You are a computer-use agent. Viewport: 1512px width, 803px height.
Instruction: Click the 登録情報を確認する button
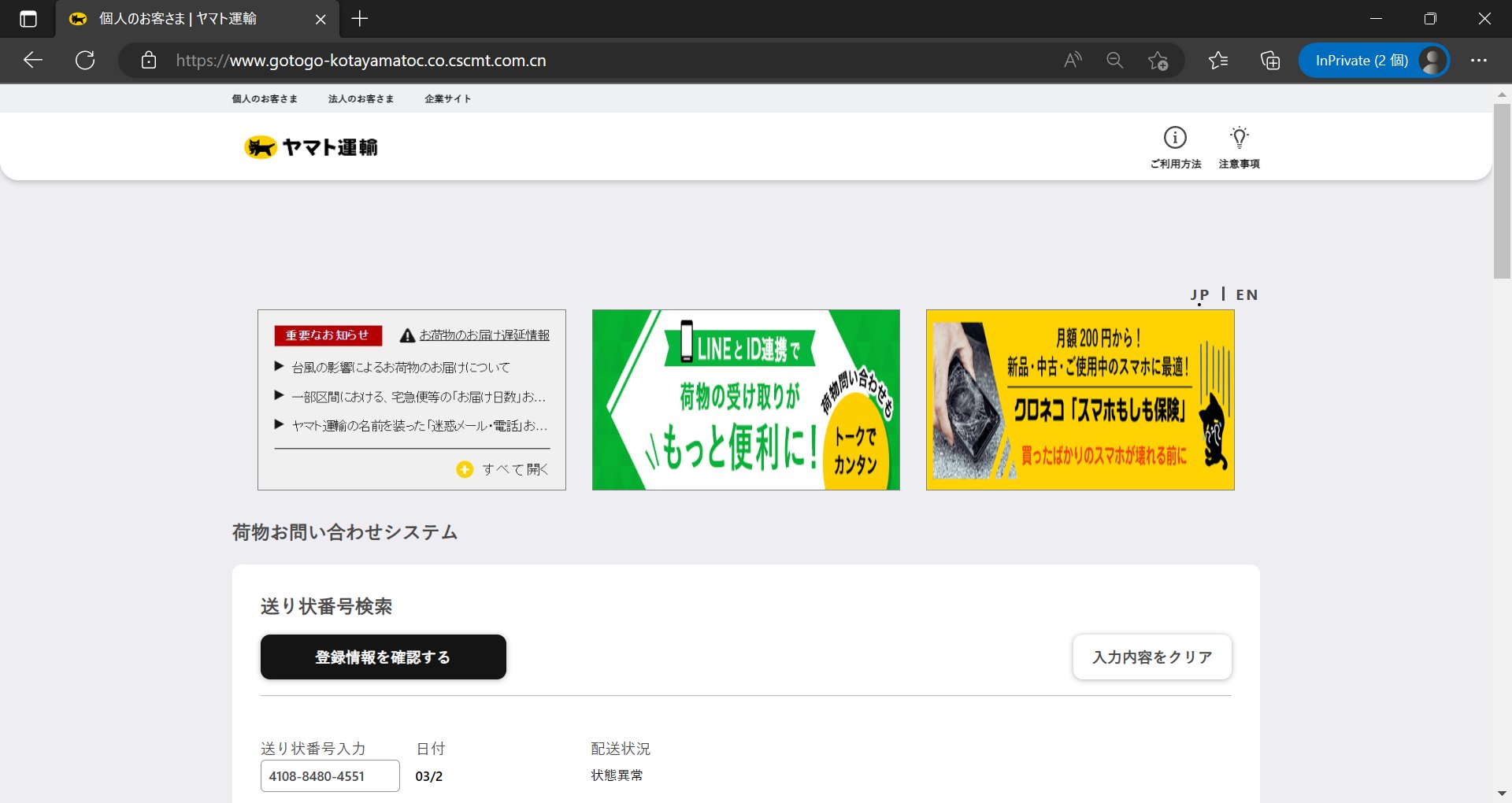(384, 657)
